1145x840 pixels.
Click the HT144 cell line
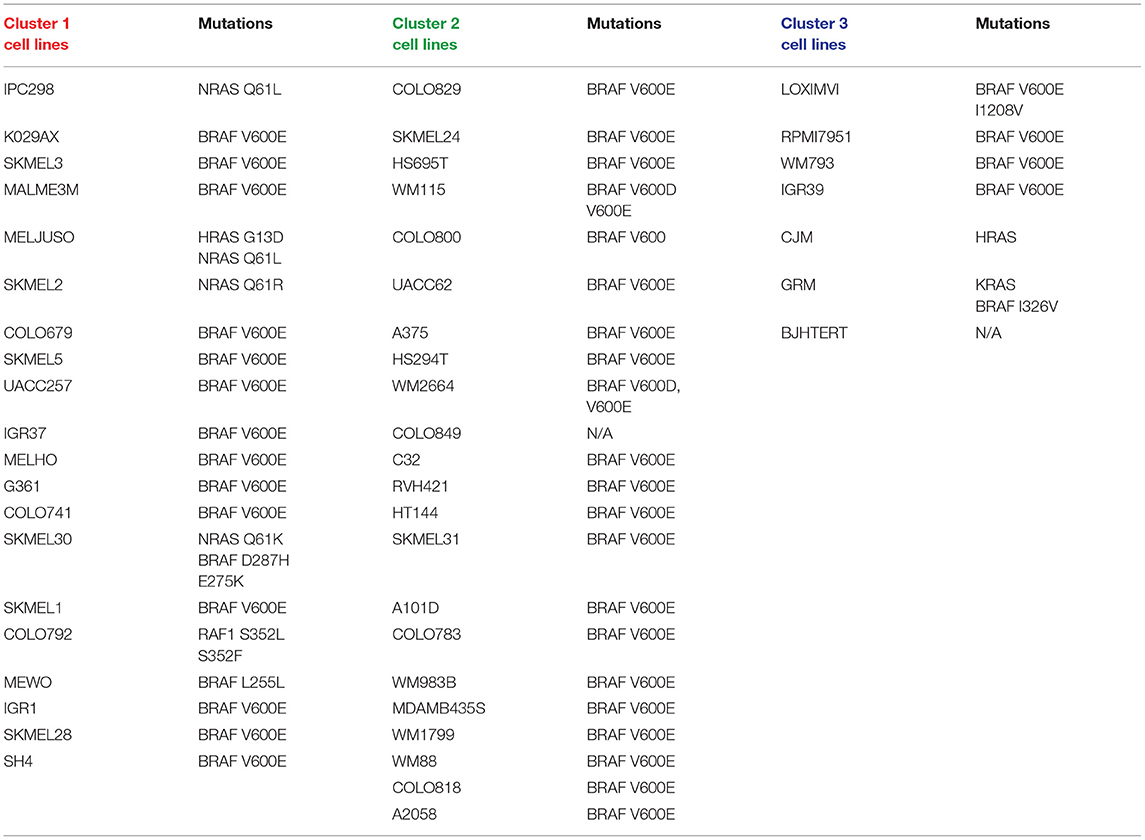coord(415,513)
